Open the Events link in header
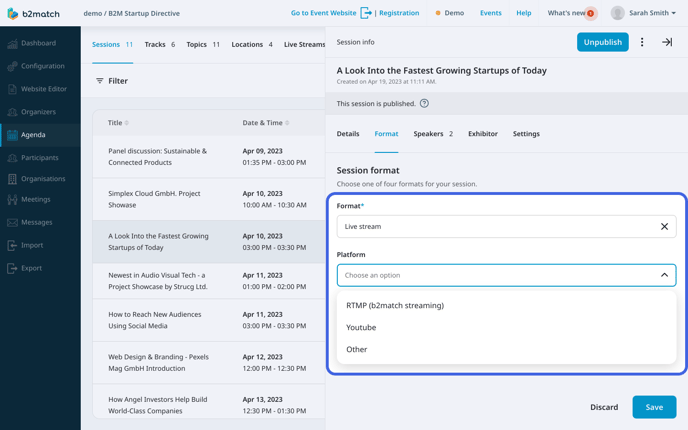The image size is (688, 430). coord(491,13)
